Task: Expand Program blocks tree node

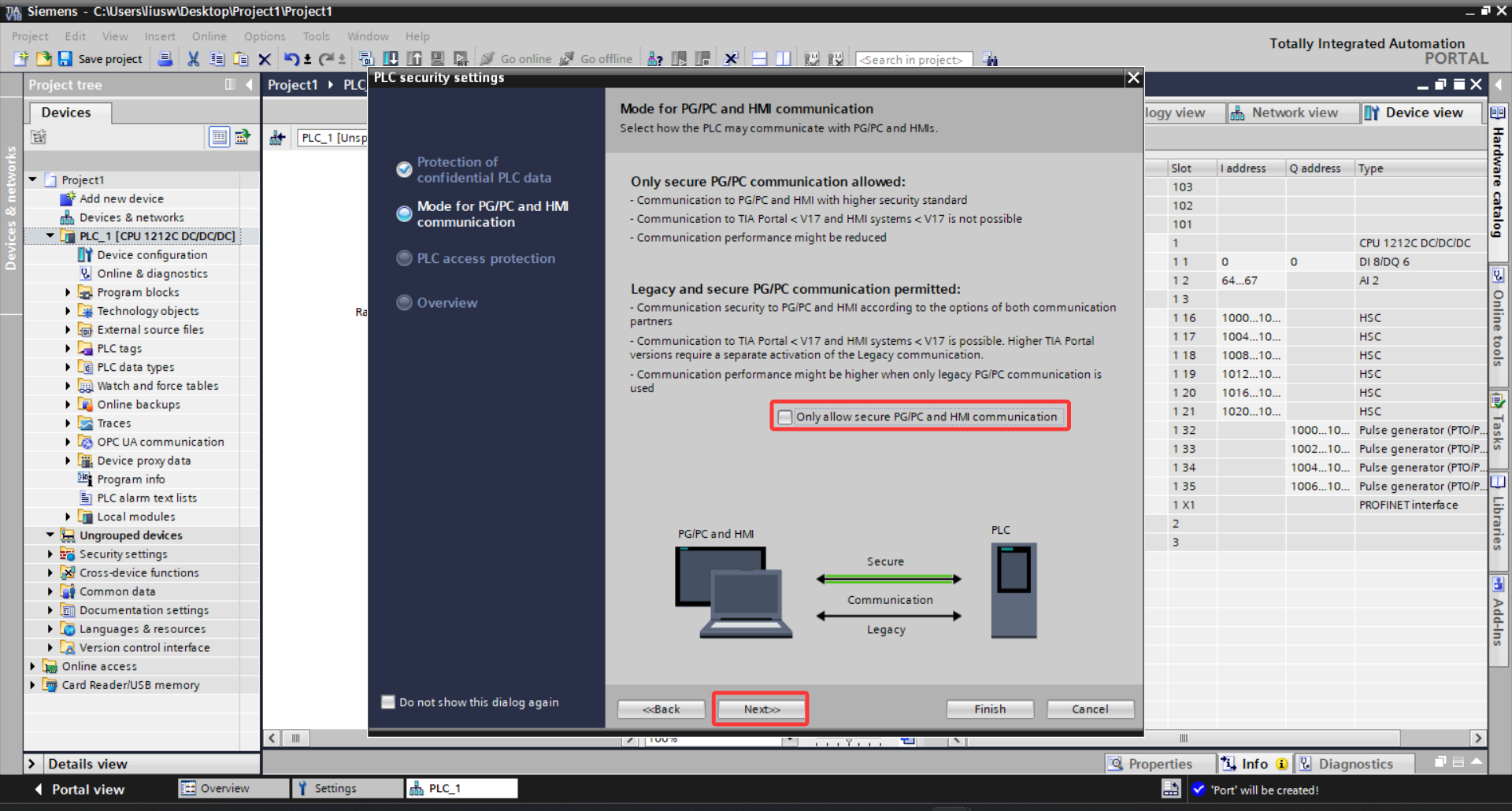Action: click(68, 292)
